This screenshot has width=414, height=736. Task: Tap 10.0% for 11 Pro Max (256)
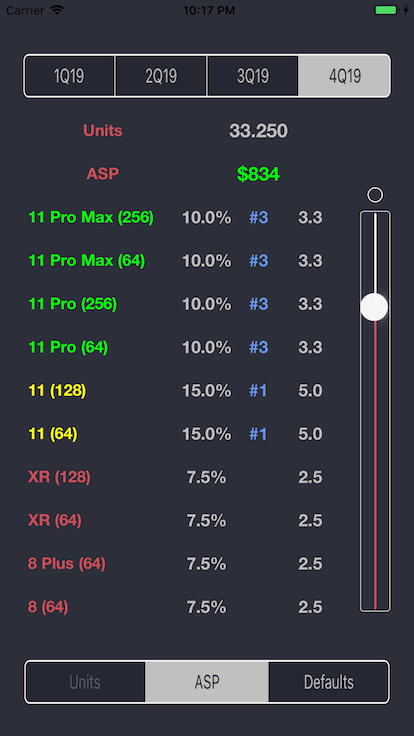tap(207, 218)
